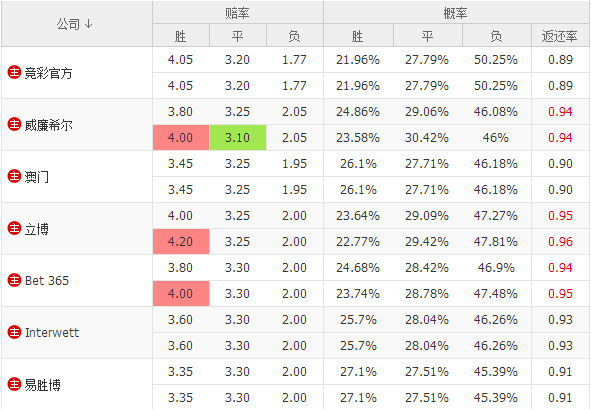
Task: Click the red 主 icon beside 竞彩官方
Action: pos(14,72)
